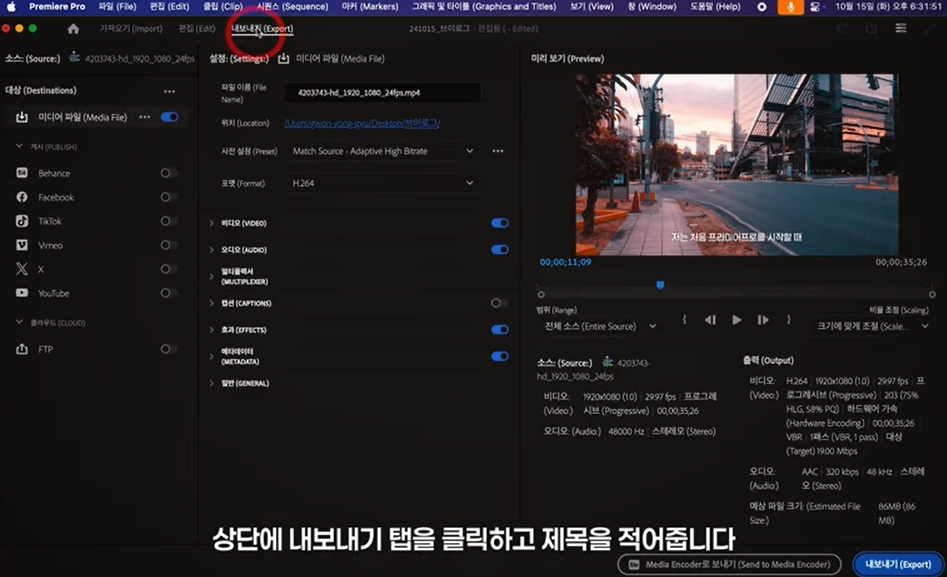Set the Out point bracket
Image resolution: width=947 pixels, height=577 pixels.
[x=789, y=319]
